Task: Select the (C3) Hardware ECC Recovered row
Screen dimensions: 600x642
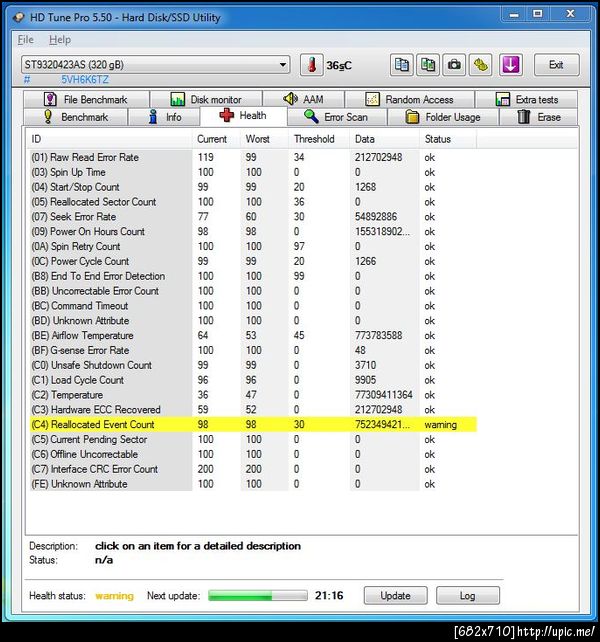Action: point(253,410)
